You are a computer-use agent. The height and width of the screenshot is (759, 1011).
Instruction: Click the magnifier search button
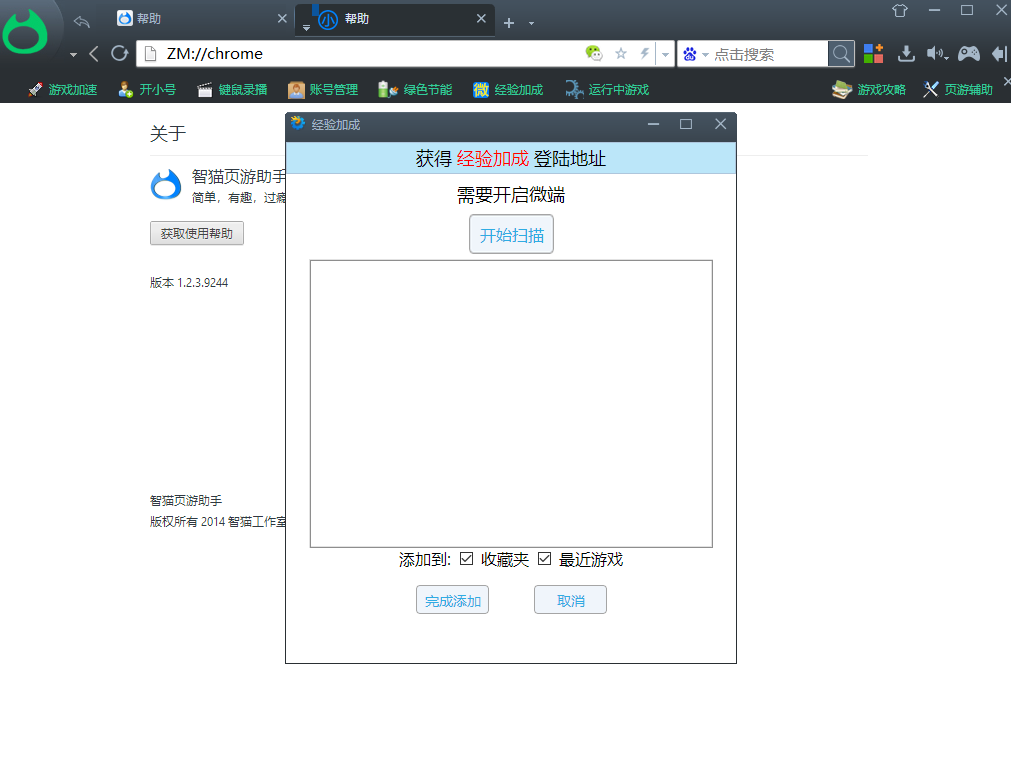click(x=841, y=54)
